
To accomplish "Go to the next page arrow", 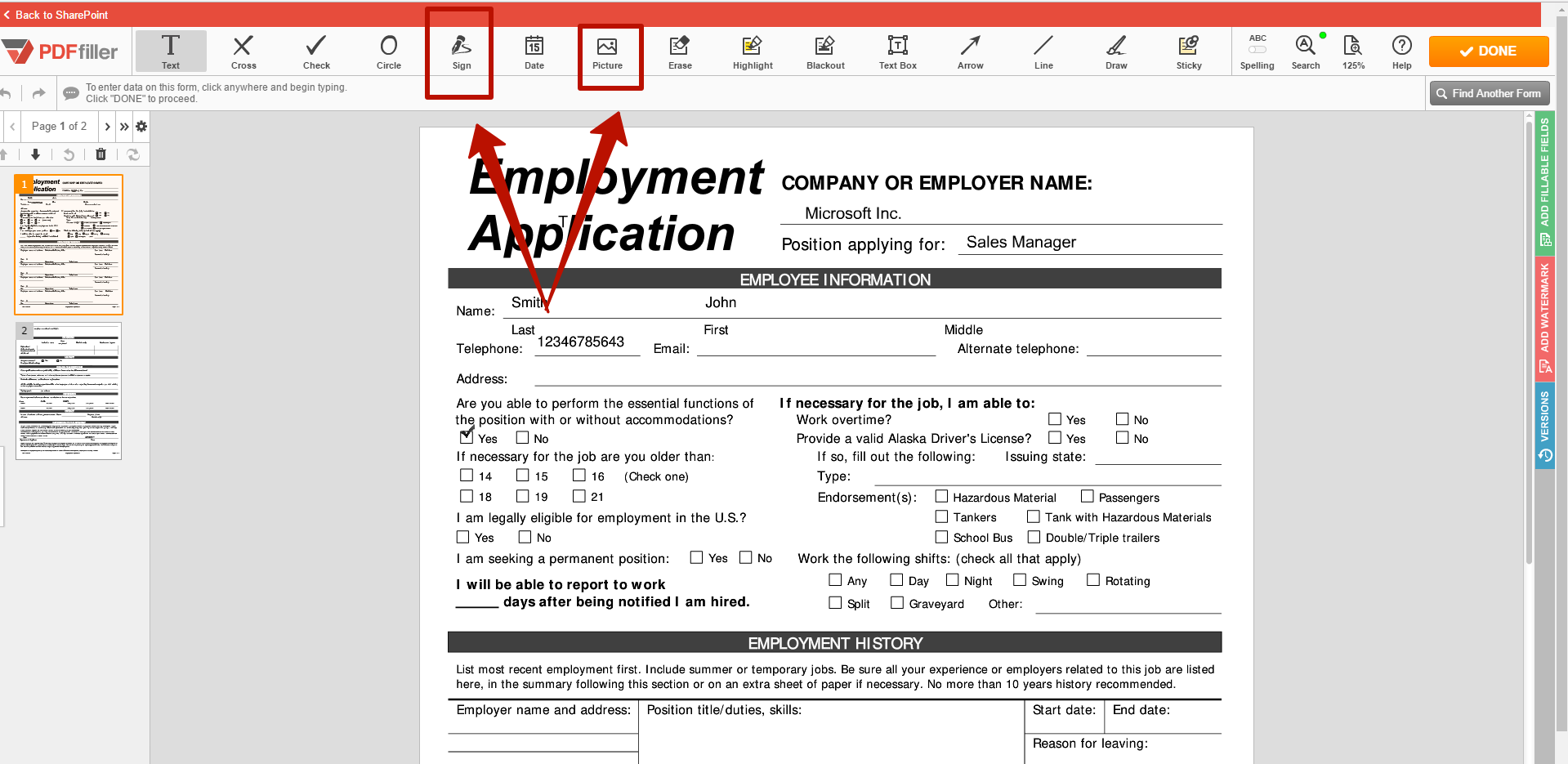I will pos(107,127).
